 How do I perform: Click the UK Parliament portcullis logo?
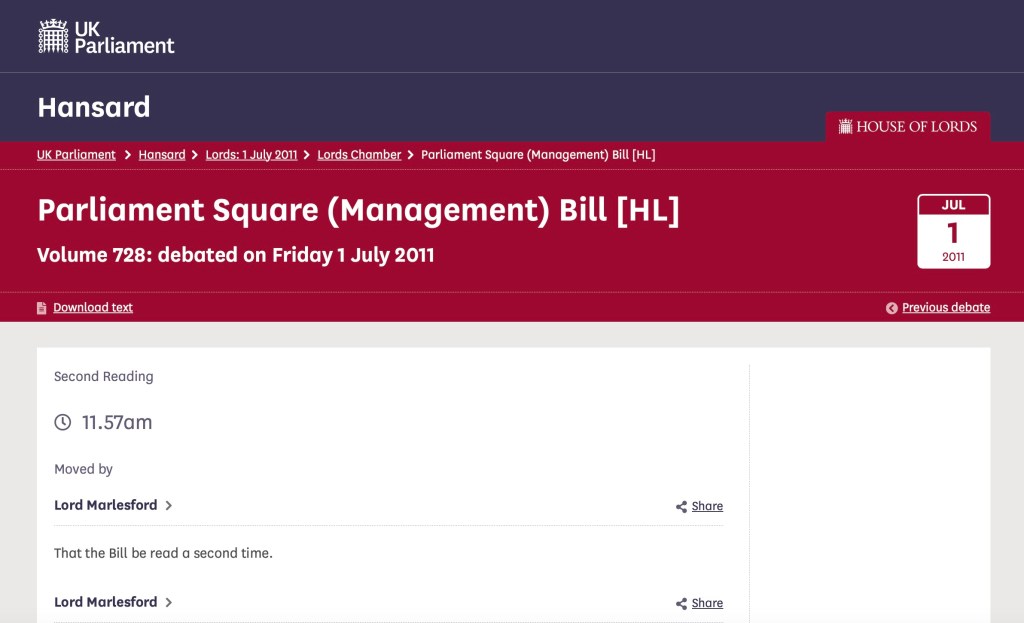tap(53, 36)
